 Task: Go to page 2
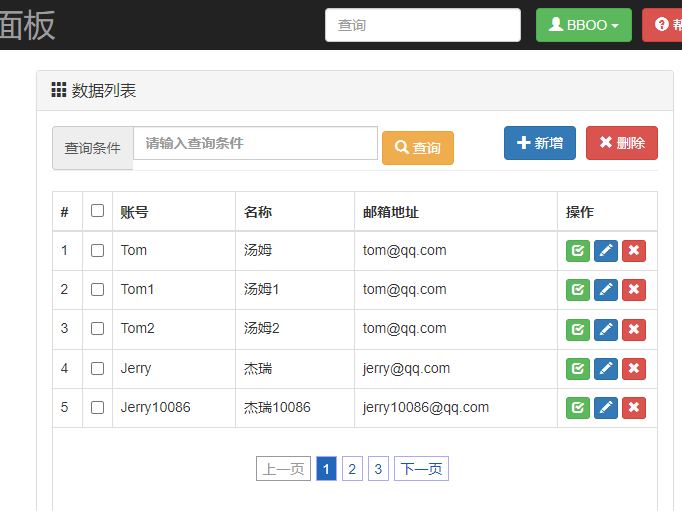[352, 469]
